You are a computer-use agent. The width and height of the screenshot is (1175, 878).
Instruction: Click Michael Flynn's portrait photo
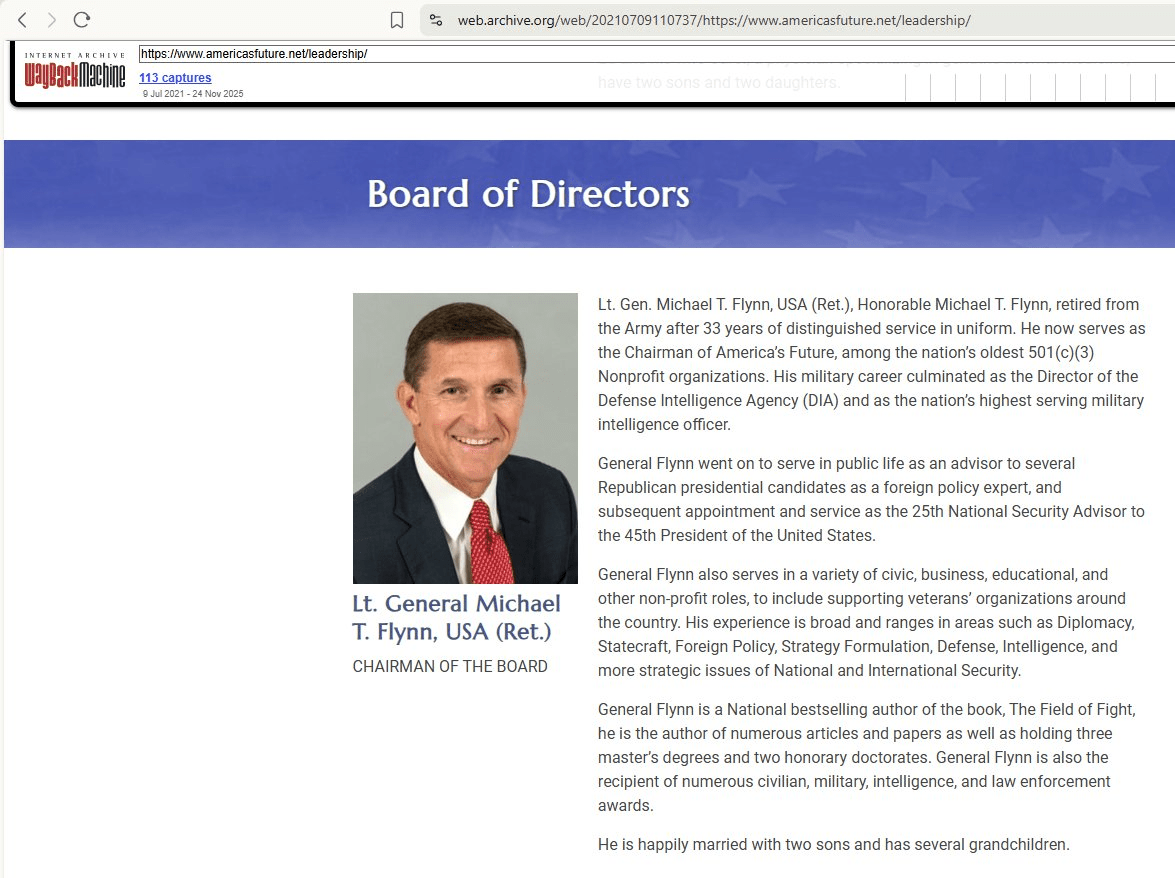(x=465, y=438)
